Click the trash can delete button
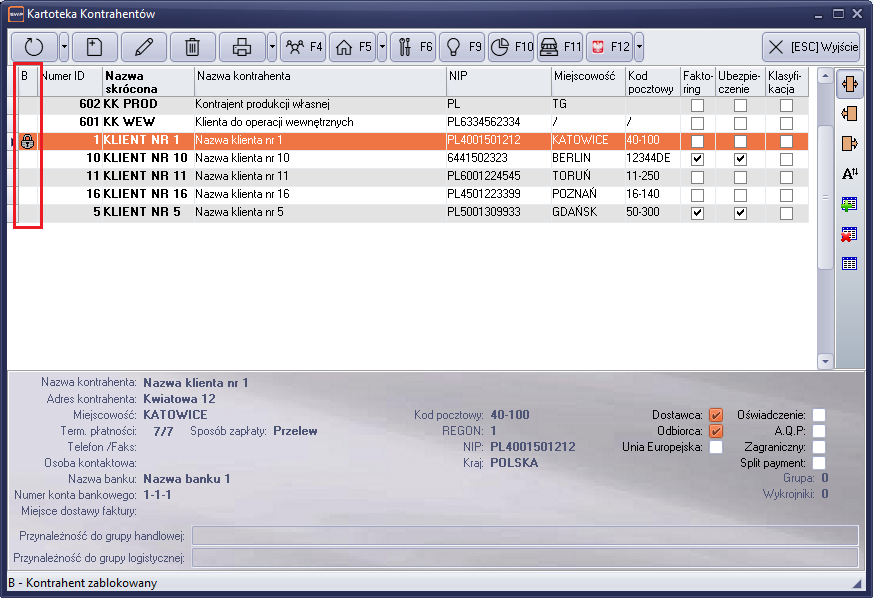Screen dimensions: 873x598 pos(194,46)
